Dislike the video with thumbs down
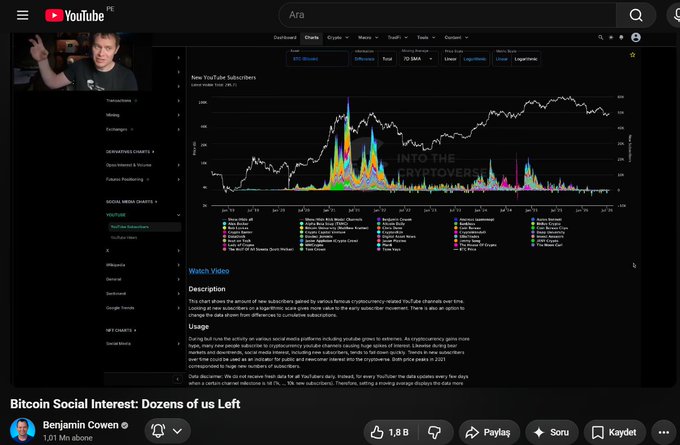Image resolution: width=680 pixels, height=445 pixels. click(x=435, y=432)
